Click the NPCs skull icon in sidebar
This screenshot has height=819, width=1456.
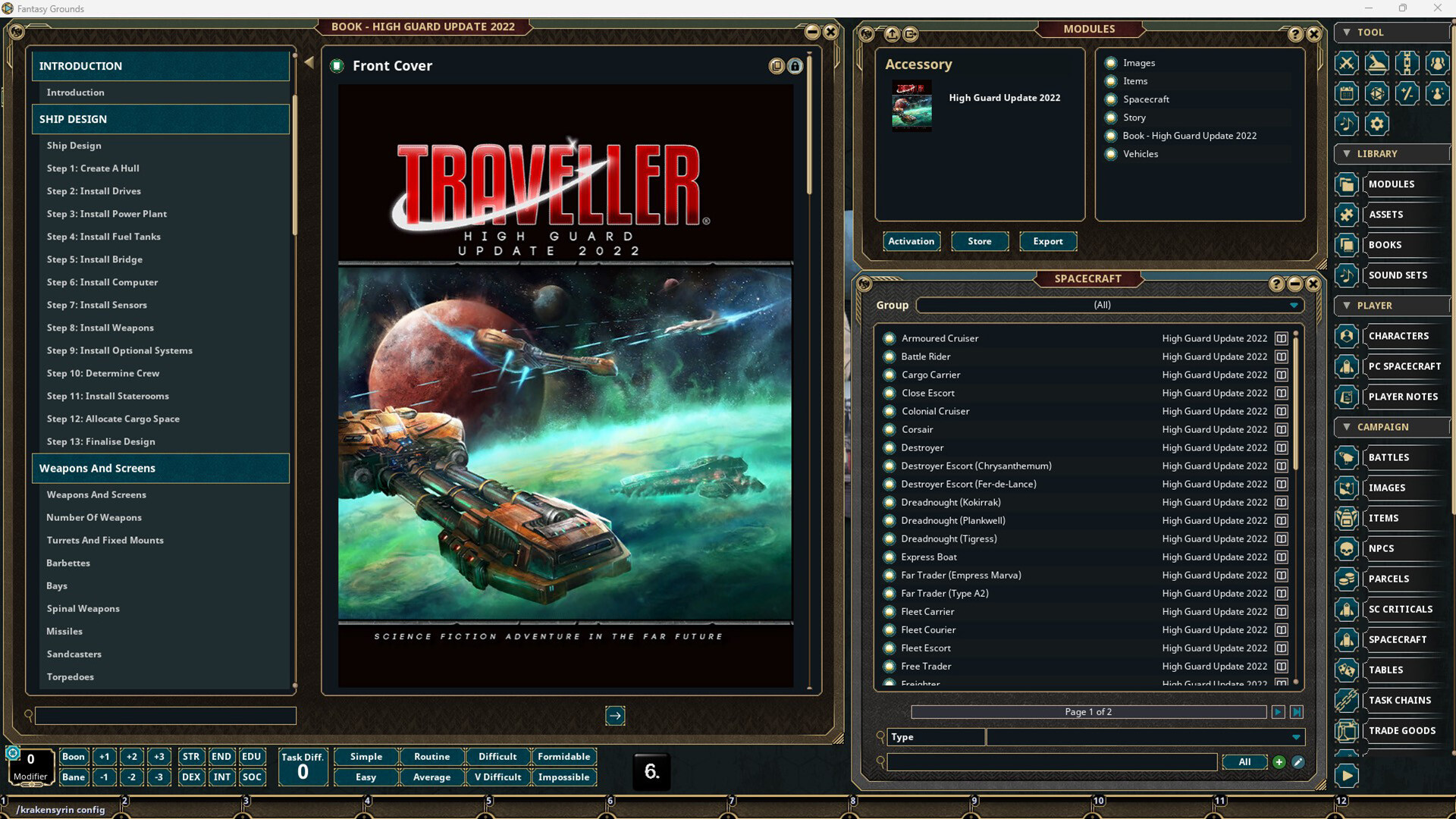[1347, 548]
